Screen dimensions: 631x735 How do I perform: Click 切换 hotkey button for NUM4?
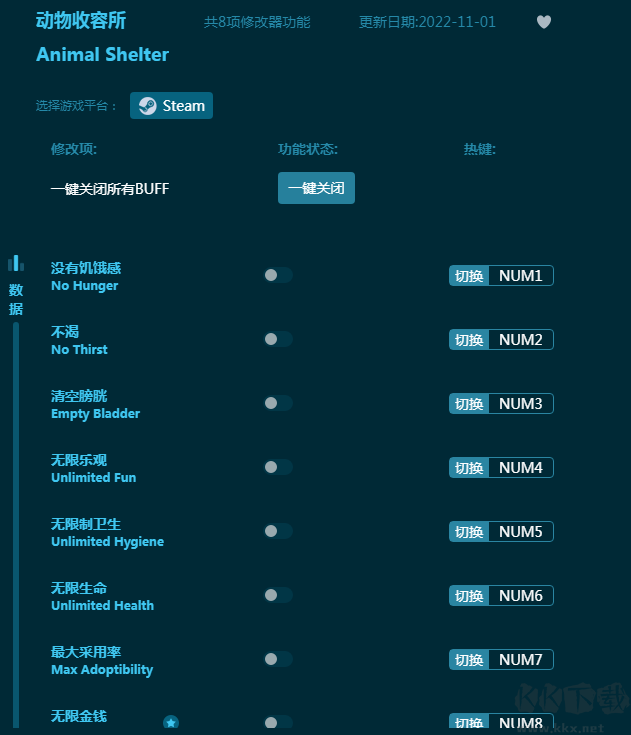469,468
